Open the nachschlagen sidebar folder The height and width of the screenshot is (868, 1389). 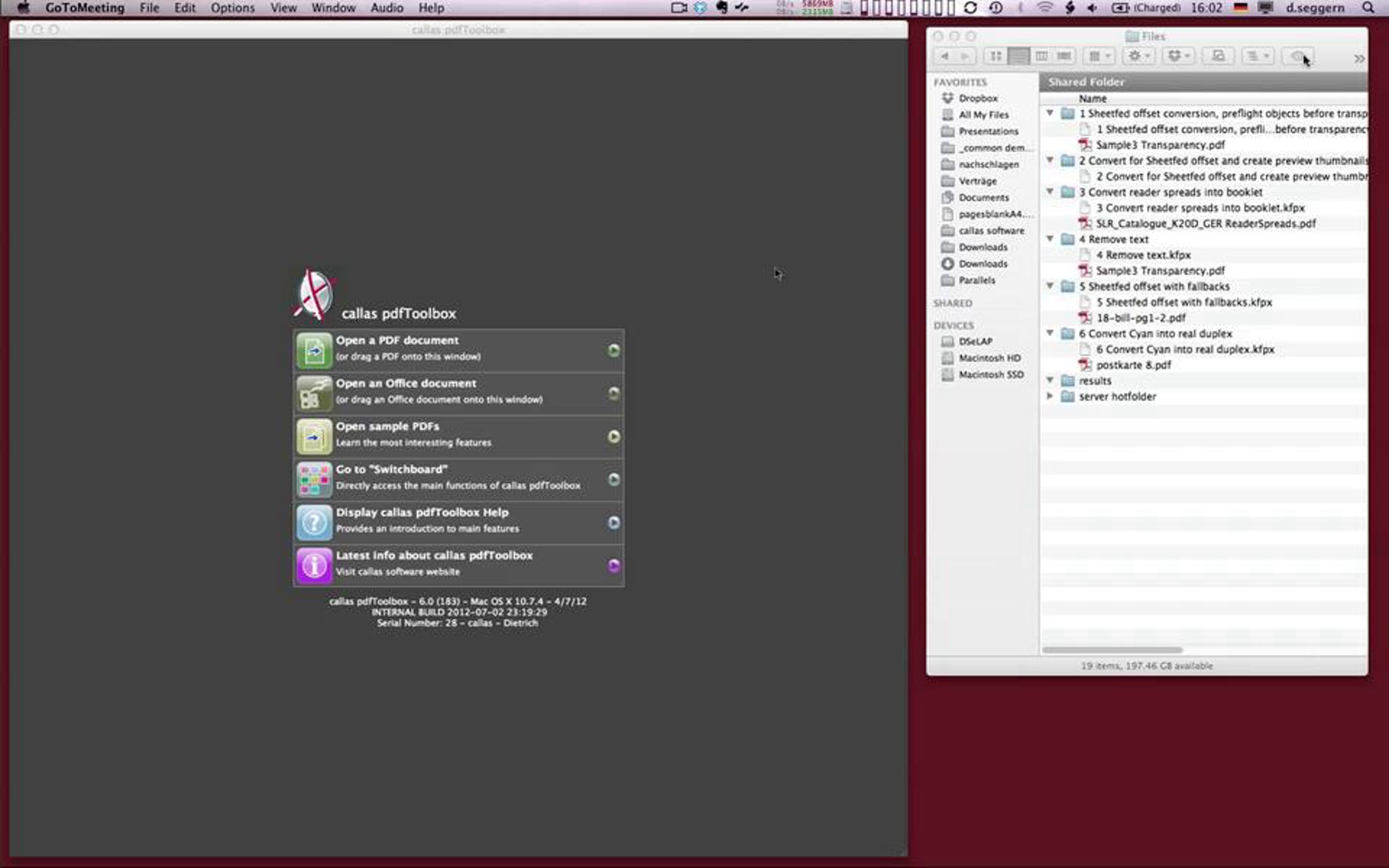tap(989, 164)
